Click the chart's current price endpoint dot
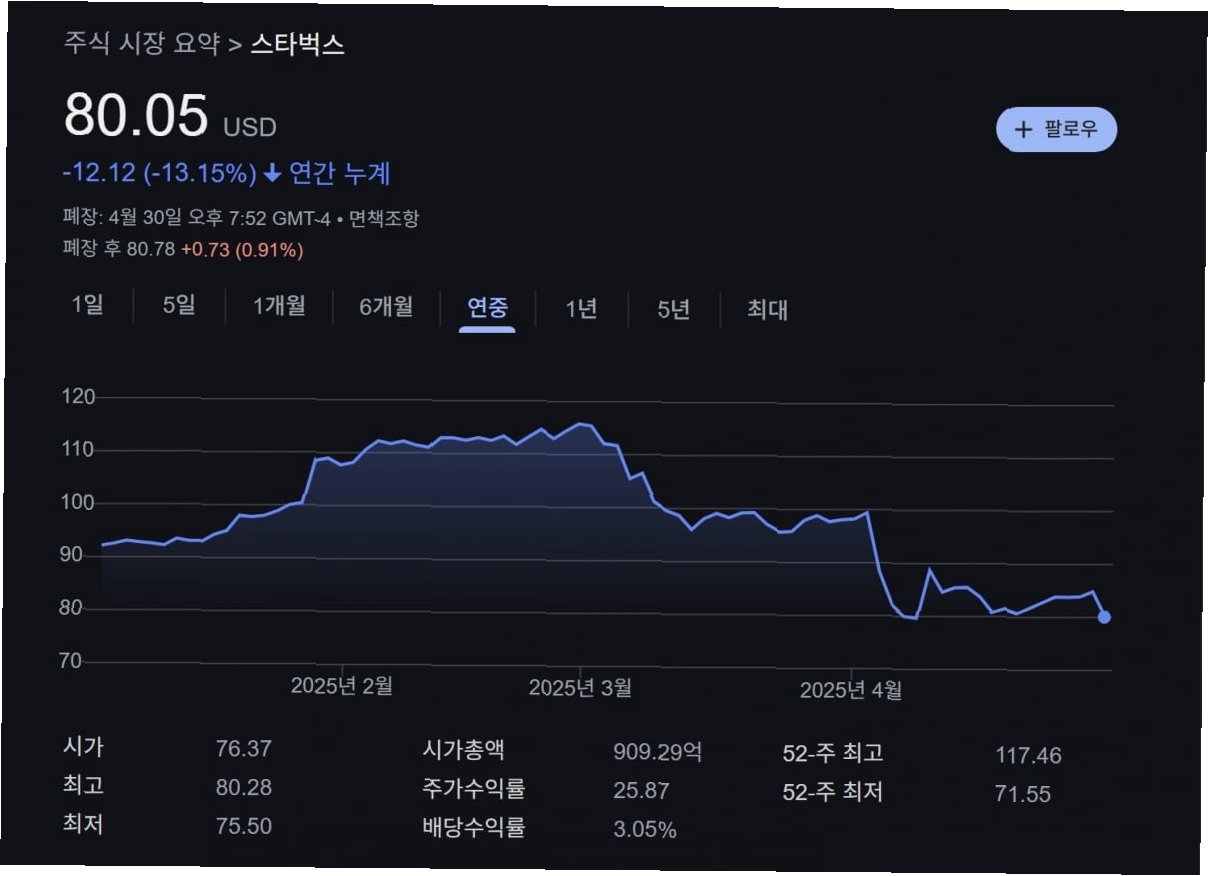Image resolution: width=1208 pixels, height=876 pixels. pyautogui.click(x=1104, y=617)
